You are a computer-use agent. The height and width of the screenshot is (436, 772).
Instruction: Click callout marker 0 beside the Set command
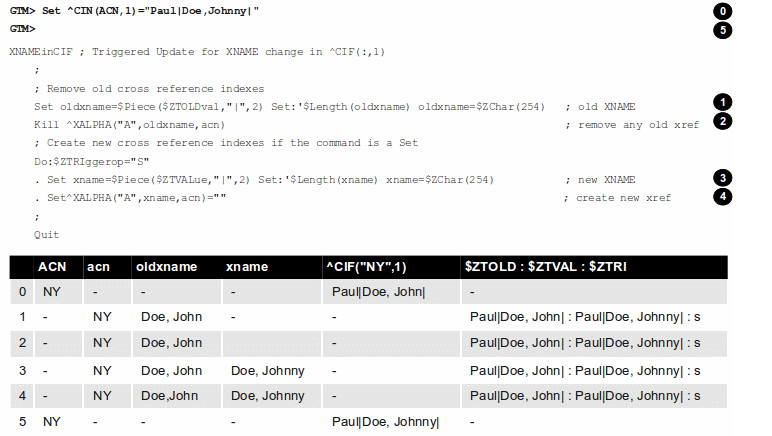coord(722,11)
